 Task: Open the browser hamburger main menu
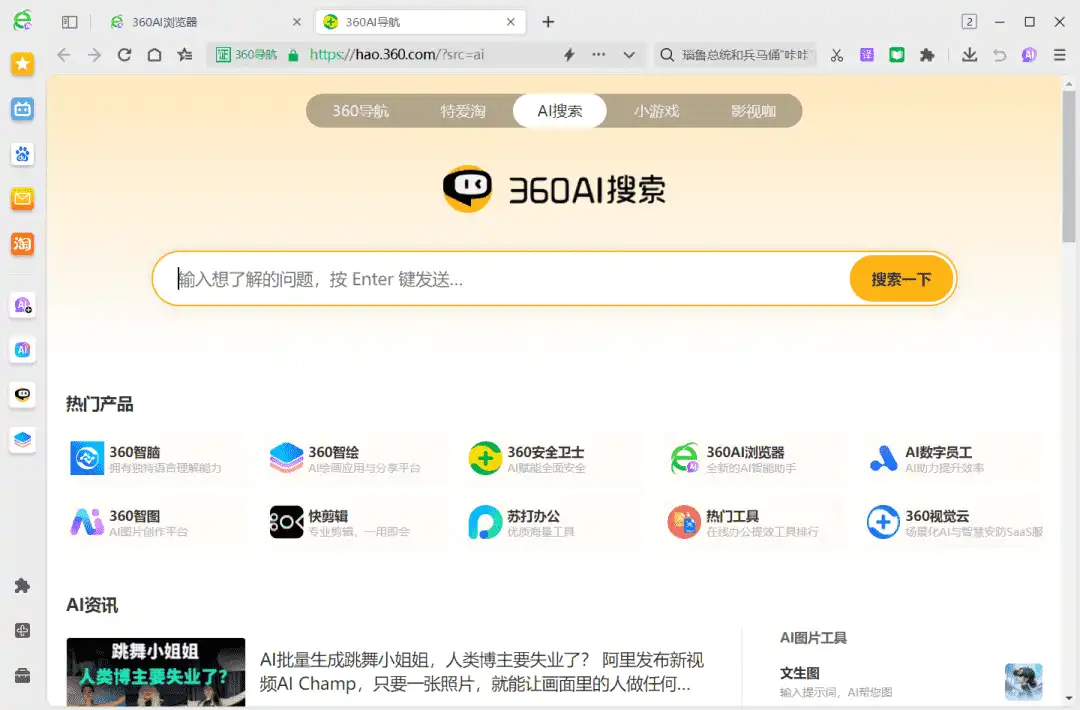1059,55
